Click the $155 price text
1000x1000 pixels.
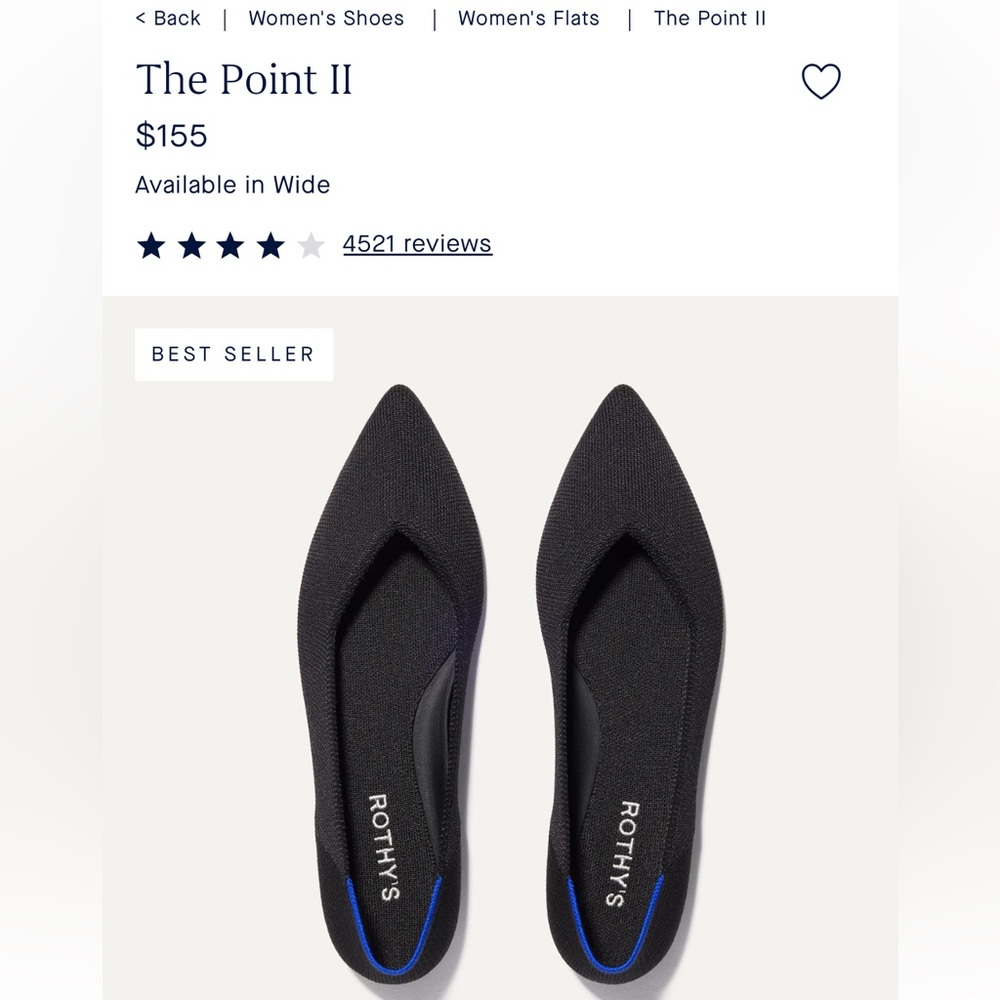click(172, 136)
